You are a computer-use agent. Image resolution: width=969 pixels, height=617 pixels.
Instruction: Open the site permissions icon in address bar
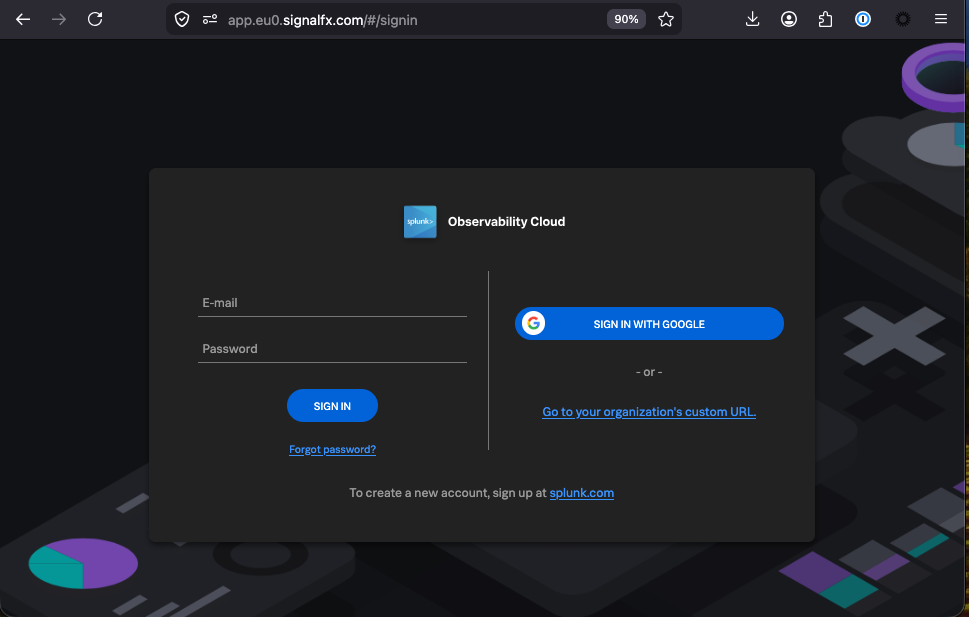210,19
